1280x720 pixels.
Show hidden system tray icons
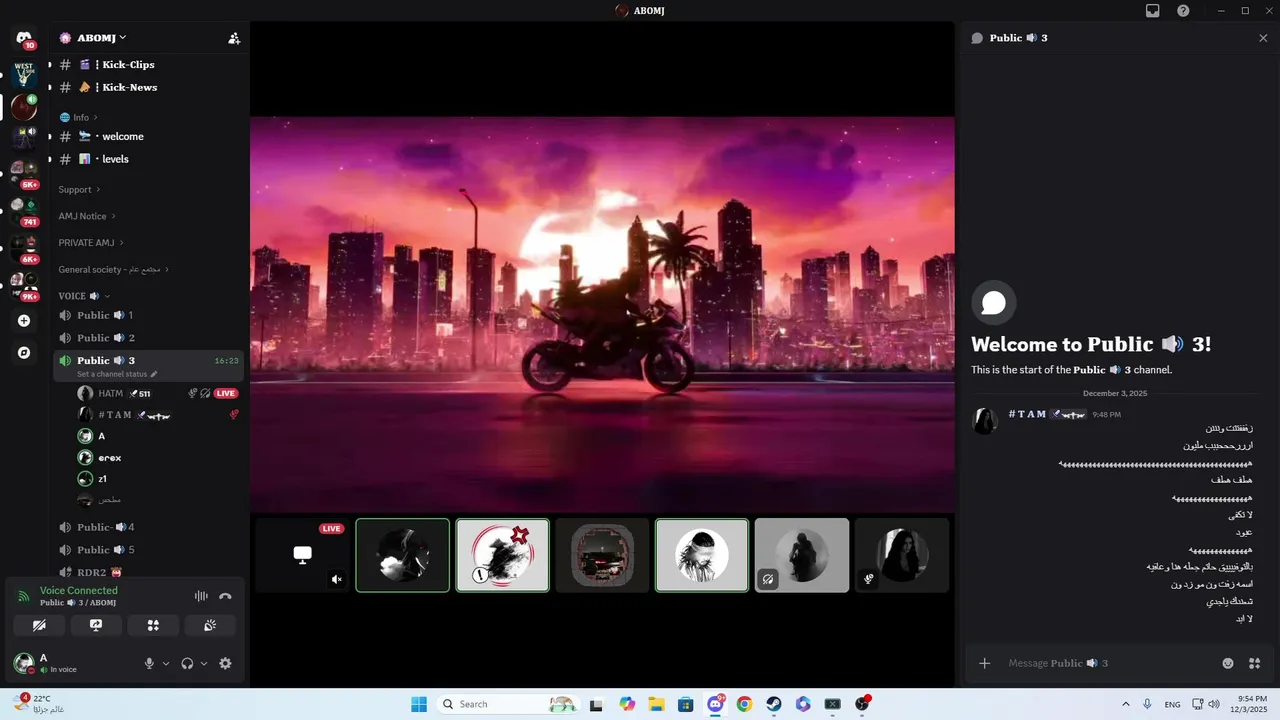(1126, 704)
